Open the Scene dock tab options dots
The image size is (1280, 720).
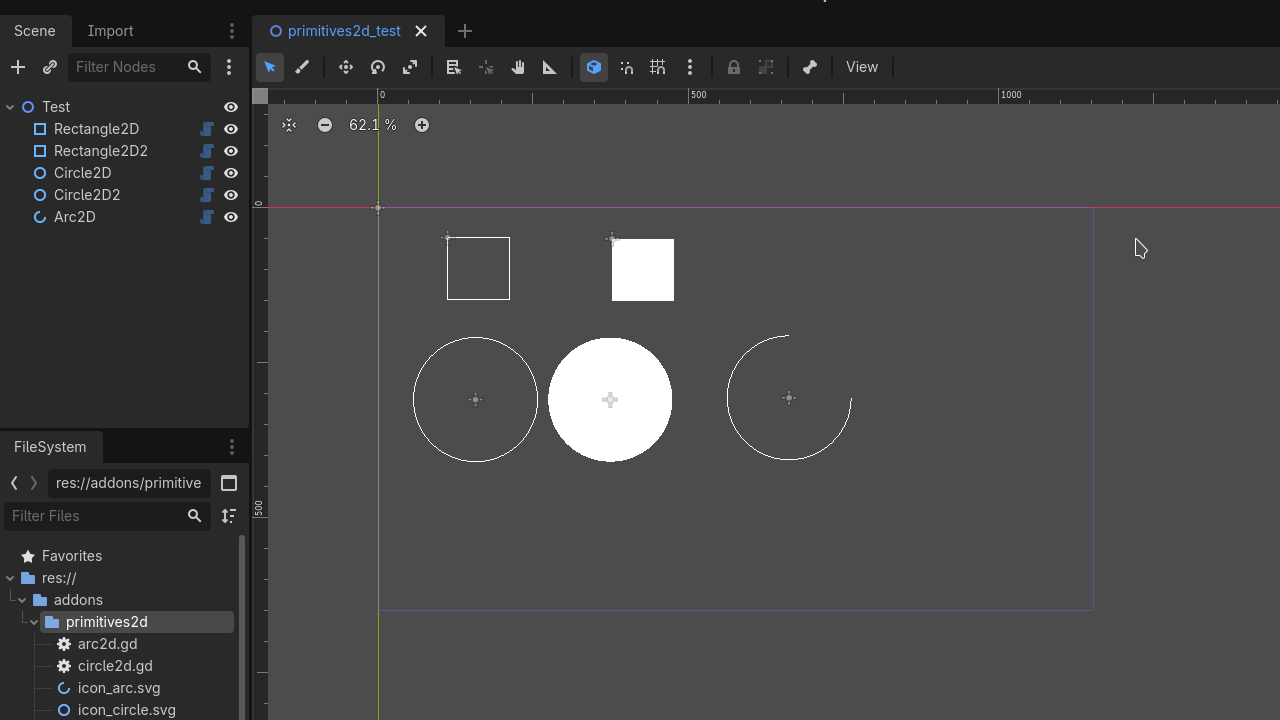click(232, 31)
